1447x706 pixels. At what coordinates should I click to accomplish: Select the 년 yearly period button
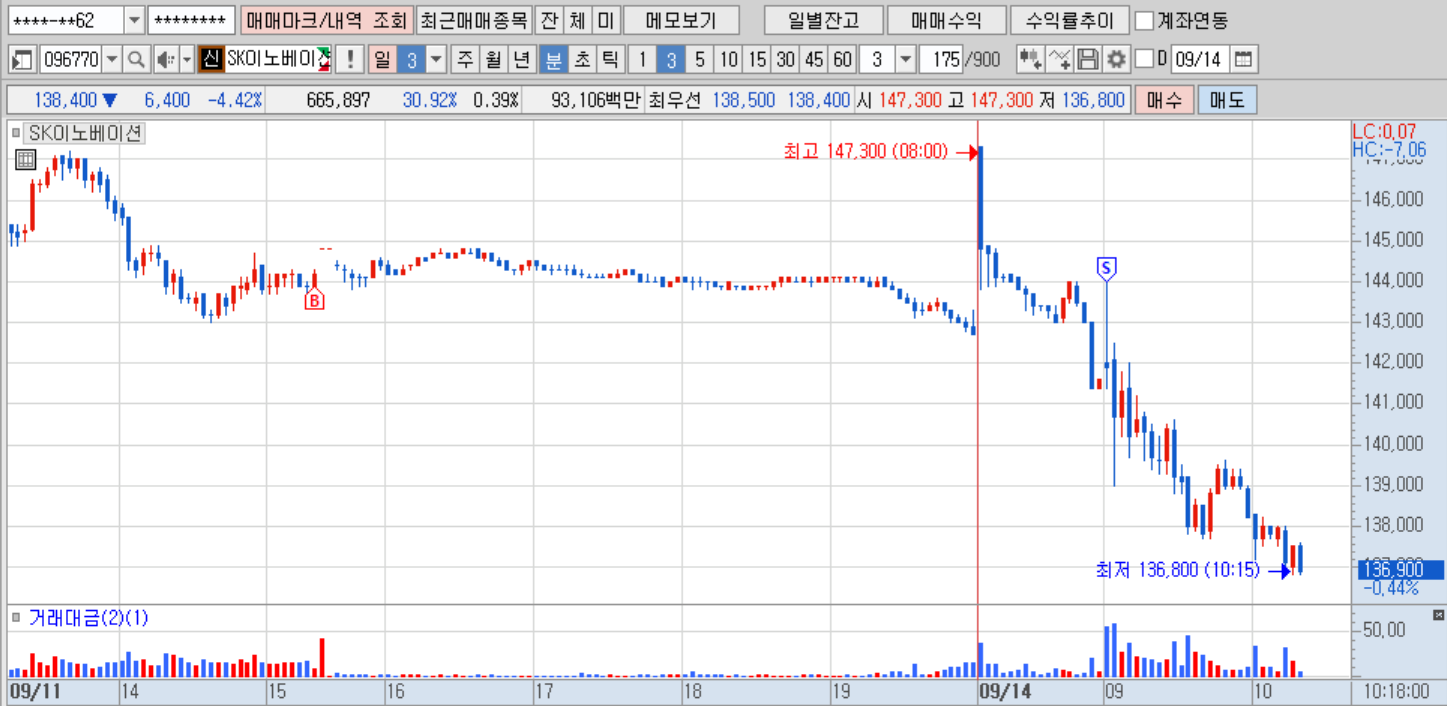(x=521, y=60)
